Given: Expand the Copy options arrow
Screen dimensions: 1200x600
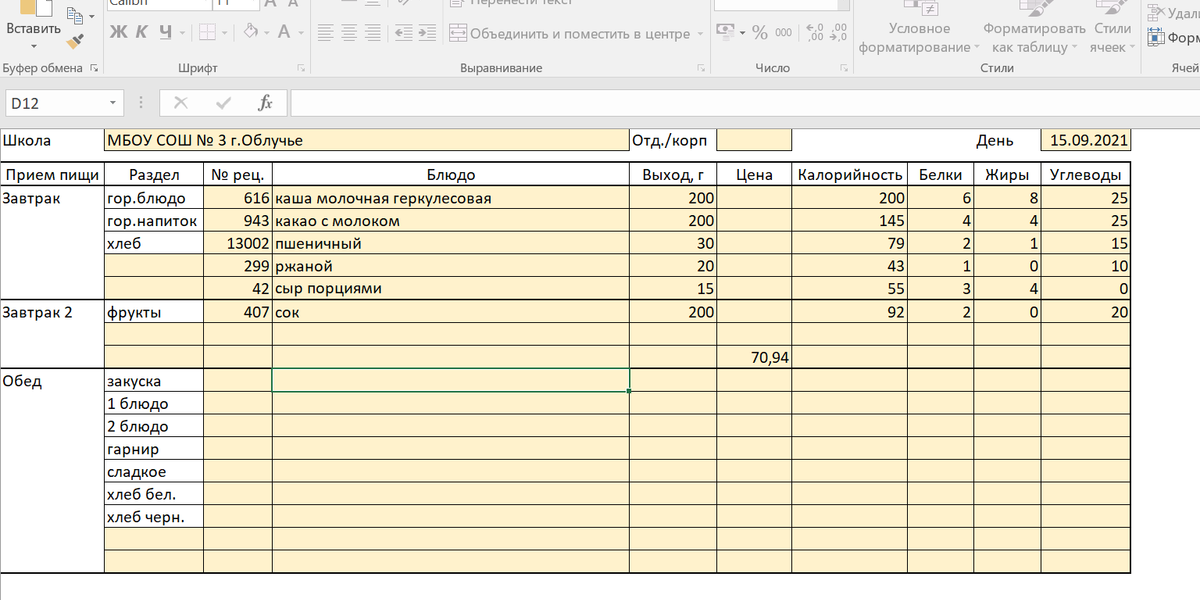Looking at the screenshot, I should tap(91, 17).
